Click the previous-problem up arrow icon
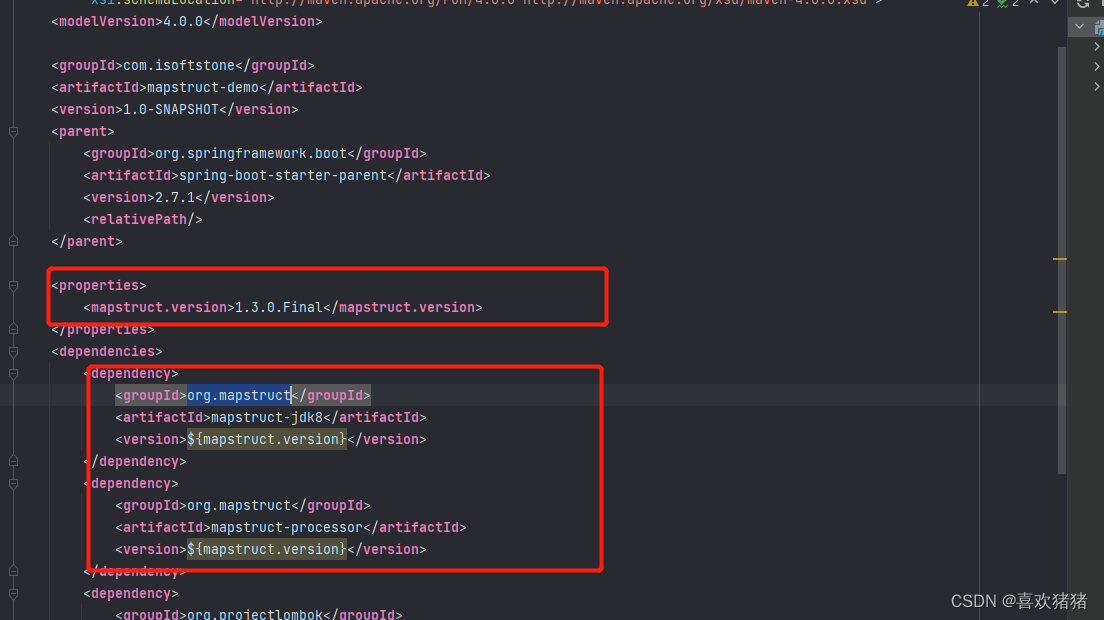Screen dimensions: 1104x620 tap(1033, 4)
